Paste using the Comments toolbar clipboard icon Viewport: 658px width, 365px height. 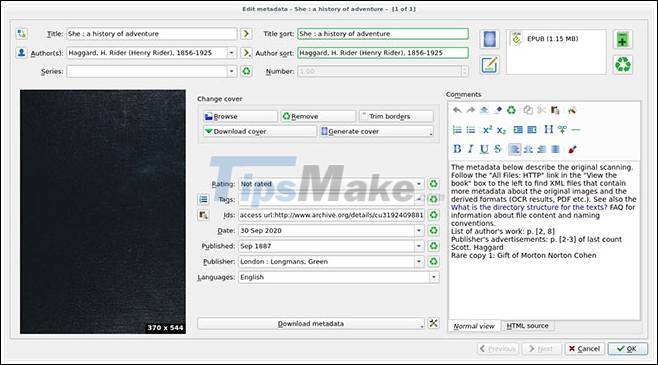click(x=555, y=110)
